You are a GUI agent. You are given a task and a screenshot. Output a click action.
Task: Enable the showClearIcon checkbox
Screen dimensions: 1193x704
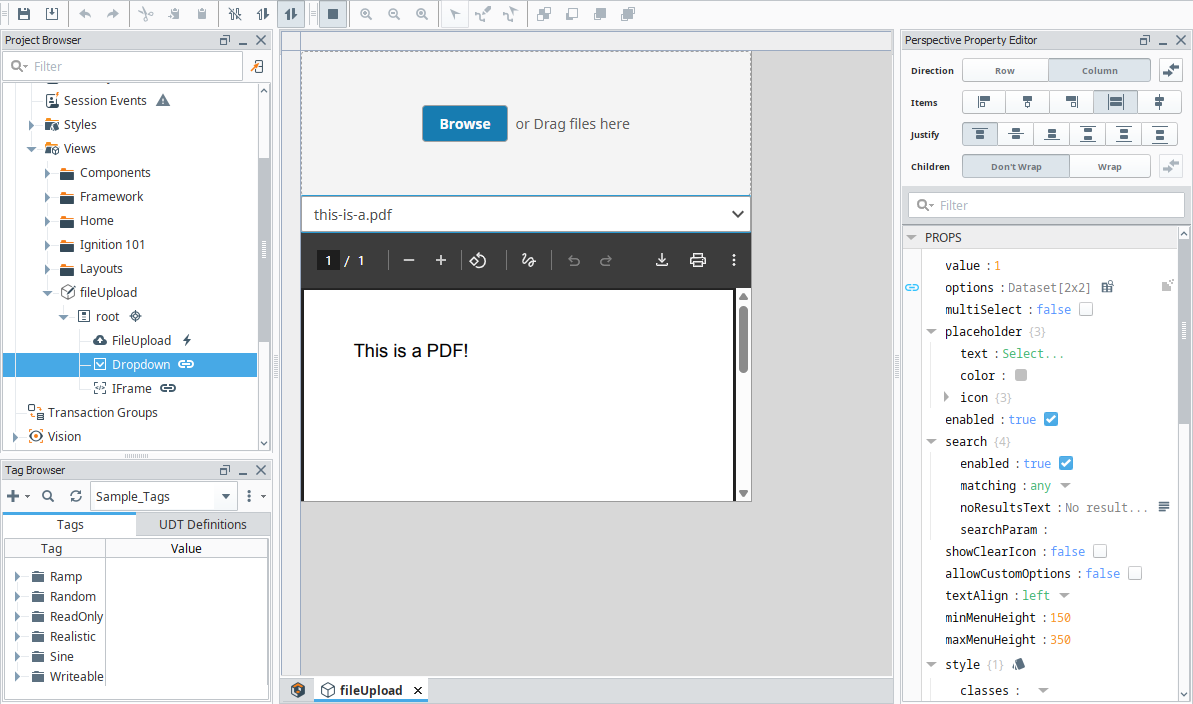1100,551
